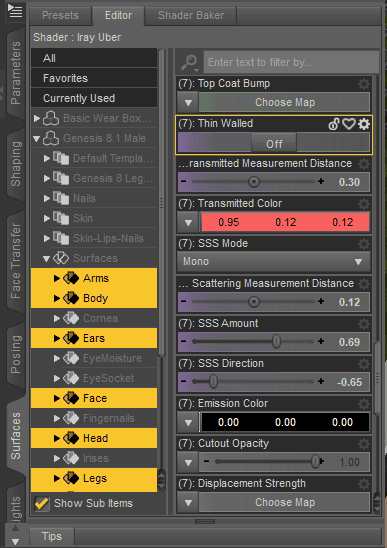Open Shader Baker tab
The height and width of the screenshot is (548, 387).
tap(191, 16)
